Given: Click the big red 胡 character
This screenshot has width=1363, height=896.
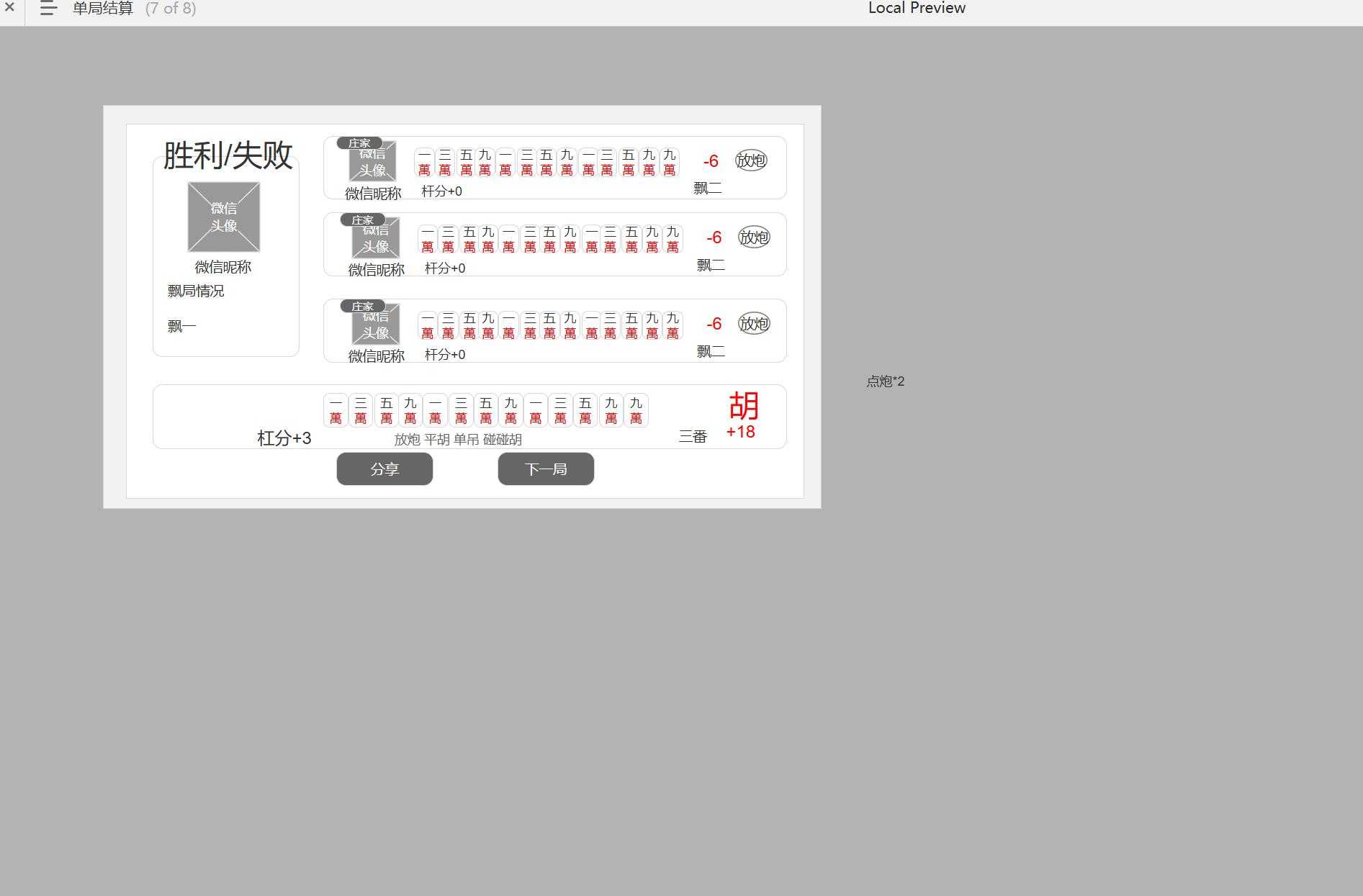Looking at the screenshot, I should 743,406.
